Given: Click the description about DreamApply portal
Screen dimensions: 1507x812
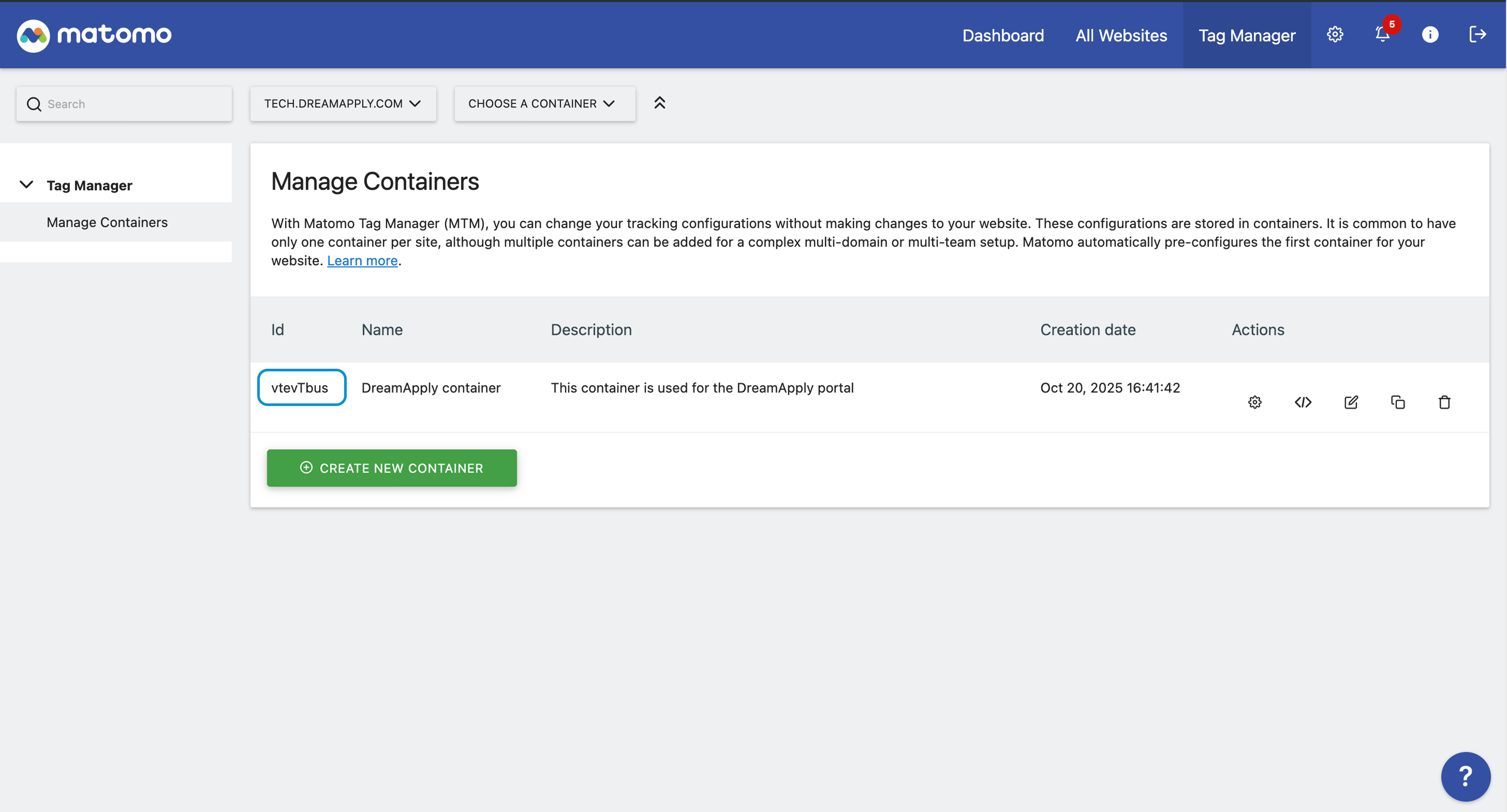Looking at the screenshot, I should coord(702,387).
